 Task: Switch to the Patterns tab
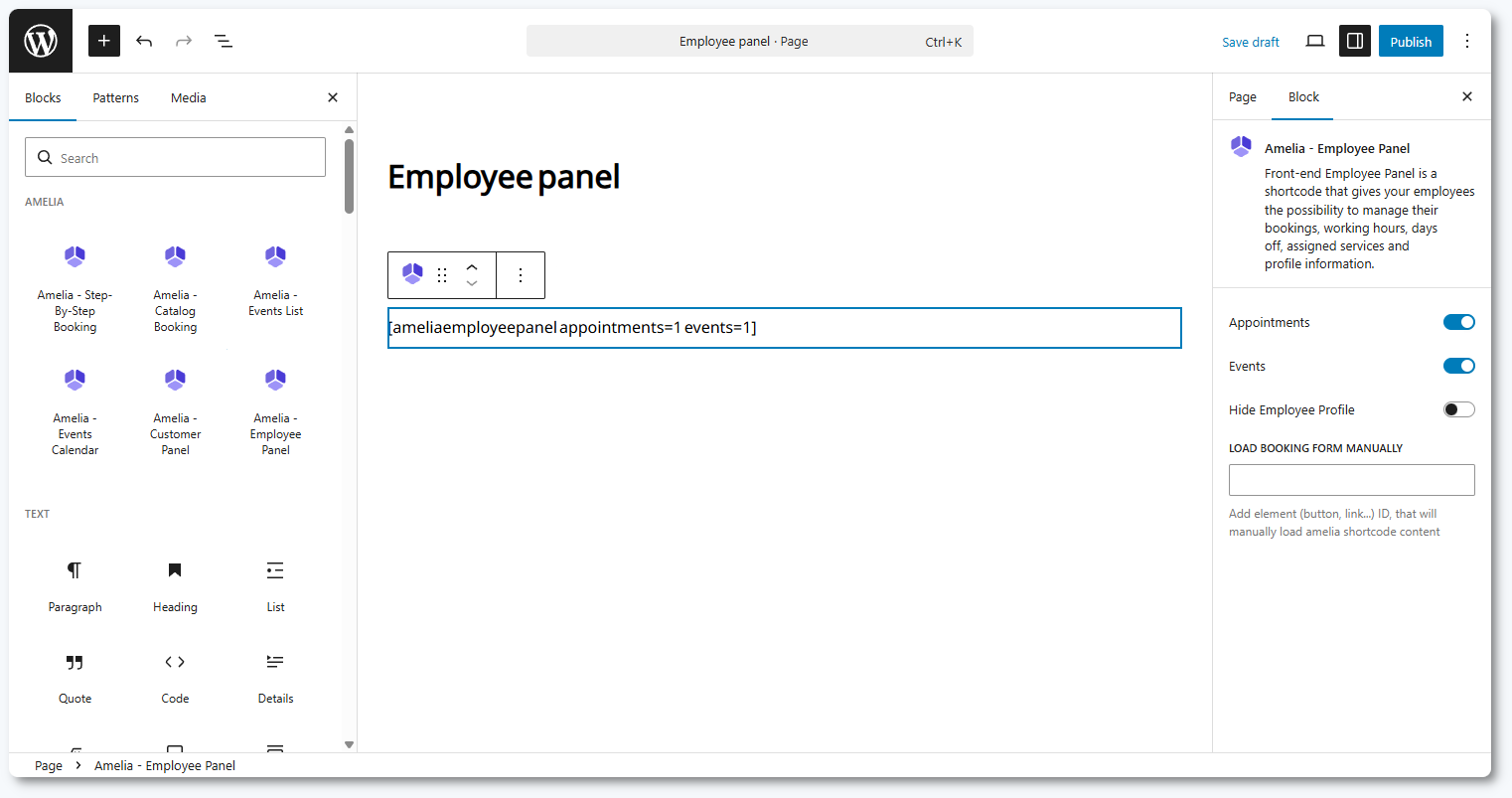pos(115,97)
